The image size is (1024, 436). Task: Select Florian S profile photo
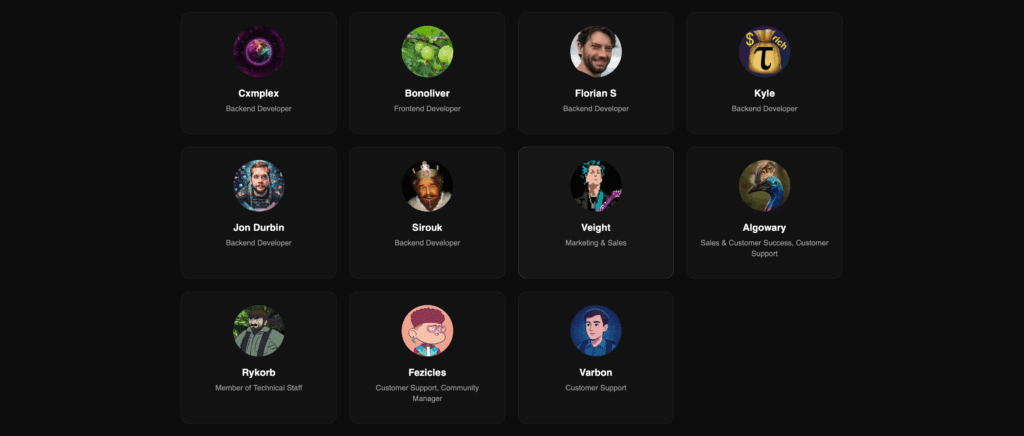click(x=596, y=52)
